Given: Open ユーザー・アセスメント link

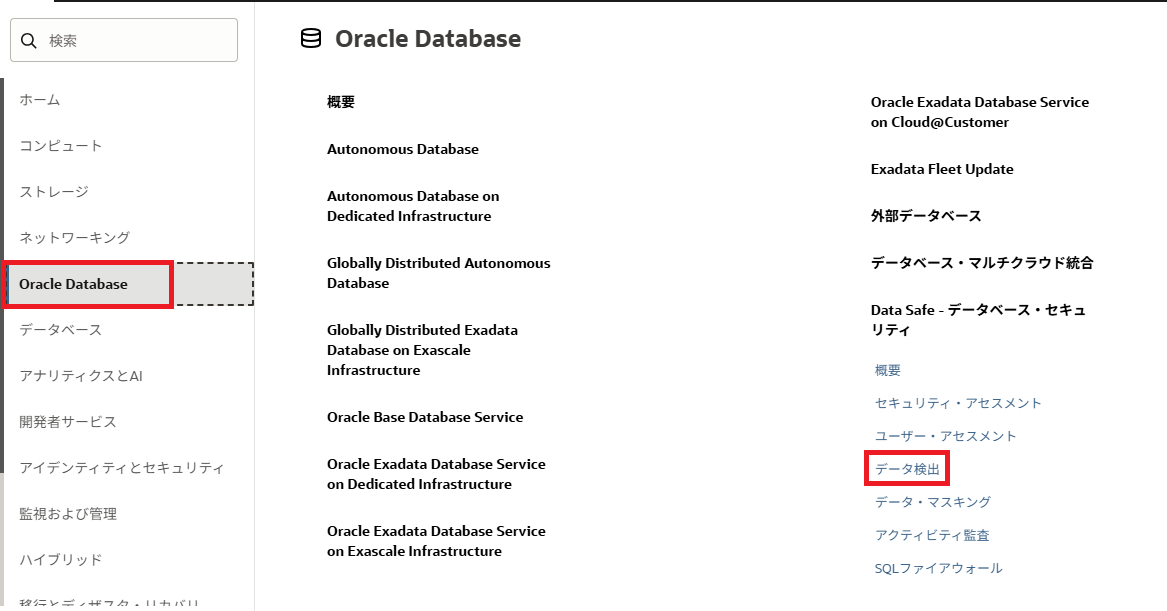Looking at the screenshot, I should (945, 436).
